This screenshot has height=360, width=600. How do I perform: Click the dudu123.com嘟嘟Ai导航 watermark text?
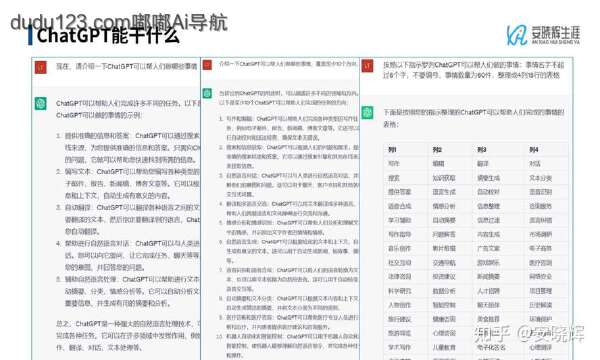pyautogui.click(x=119, y=22)
